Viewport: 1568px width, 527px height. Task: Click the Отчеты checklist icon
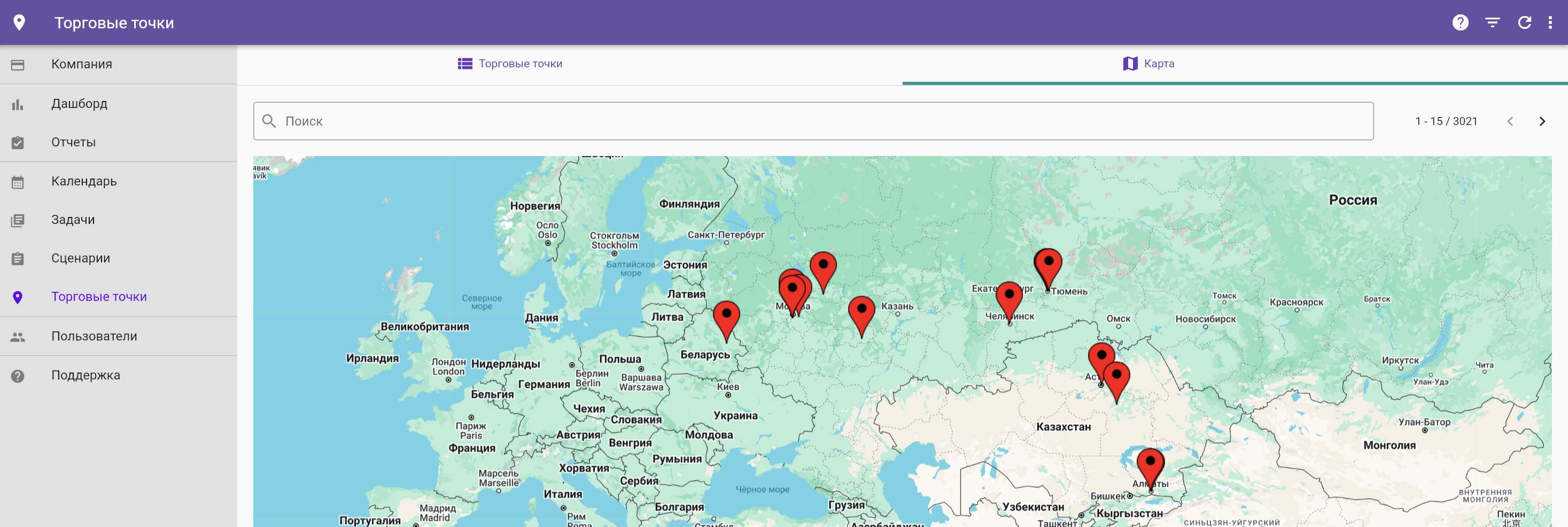click(18, 142)
